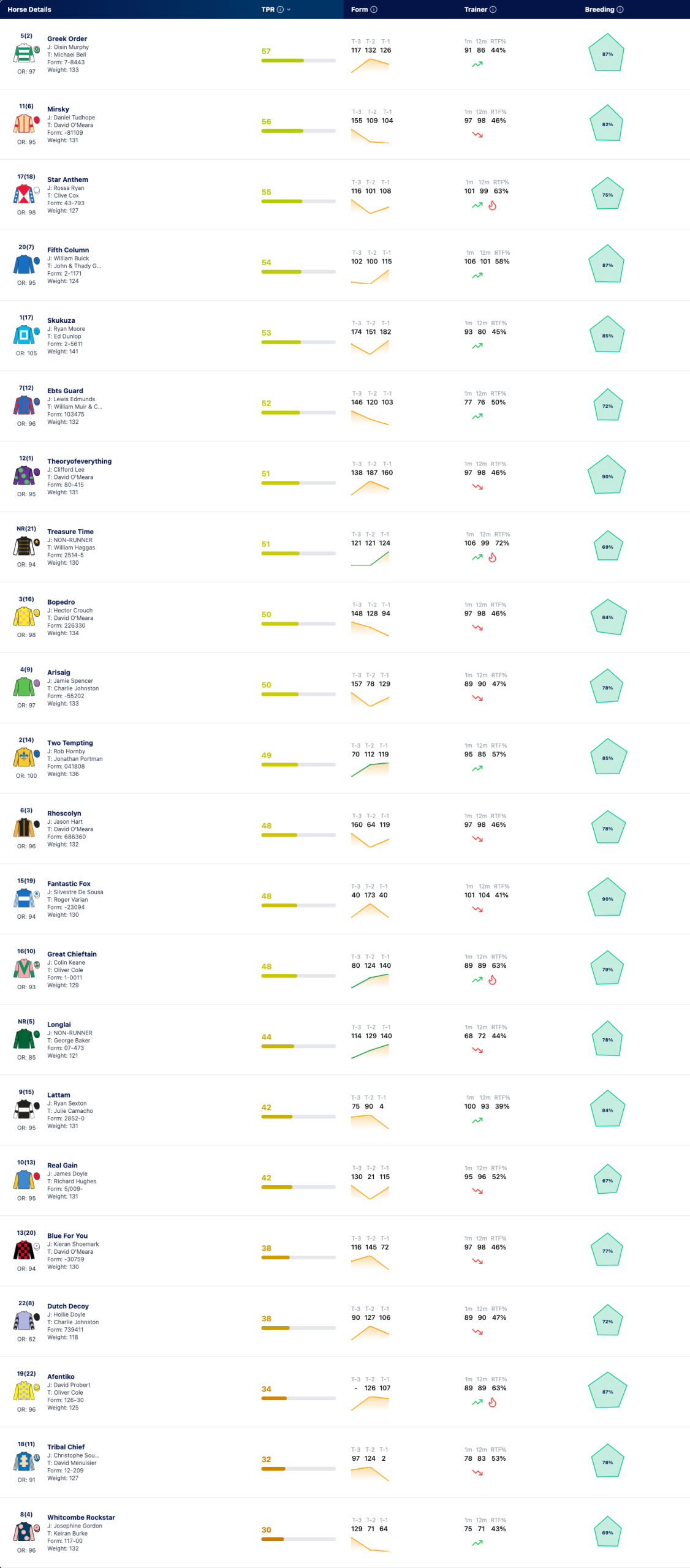Click Fifth Column's TPR rating bar
690x1568 pixels.
(298, 271)
